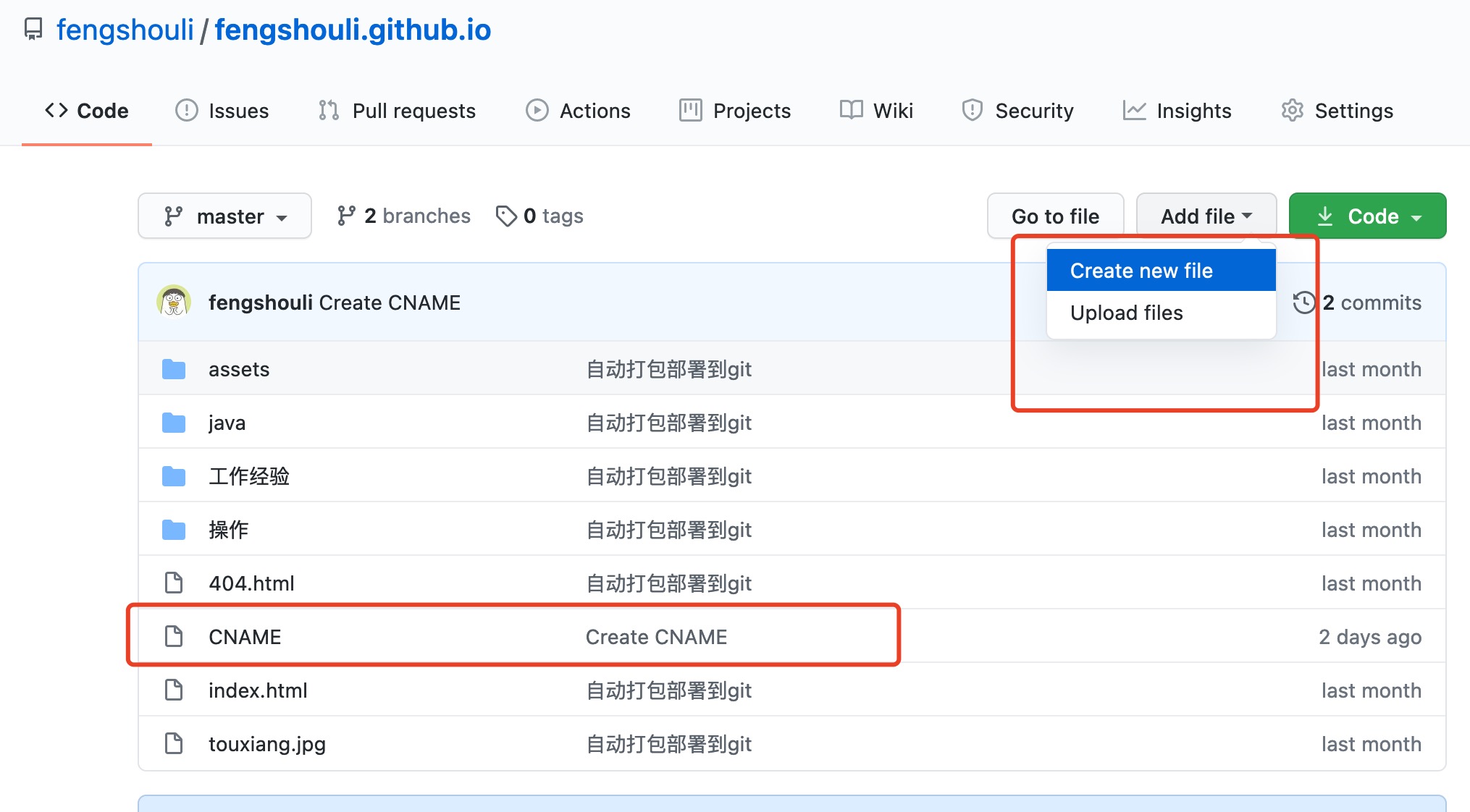Click the 404.html file icon
Image resolution: width=1470 pixels, height=812 pixels.
point(174,583)
